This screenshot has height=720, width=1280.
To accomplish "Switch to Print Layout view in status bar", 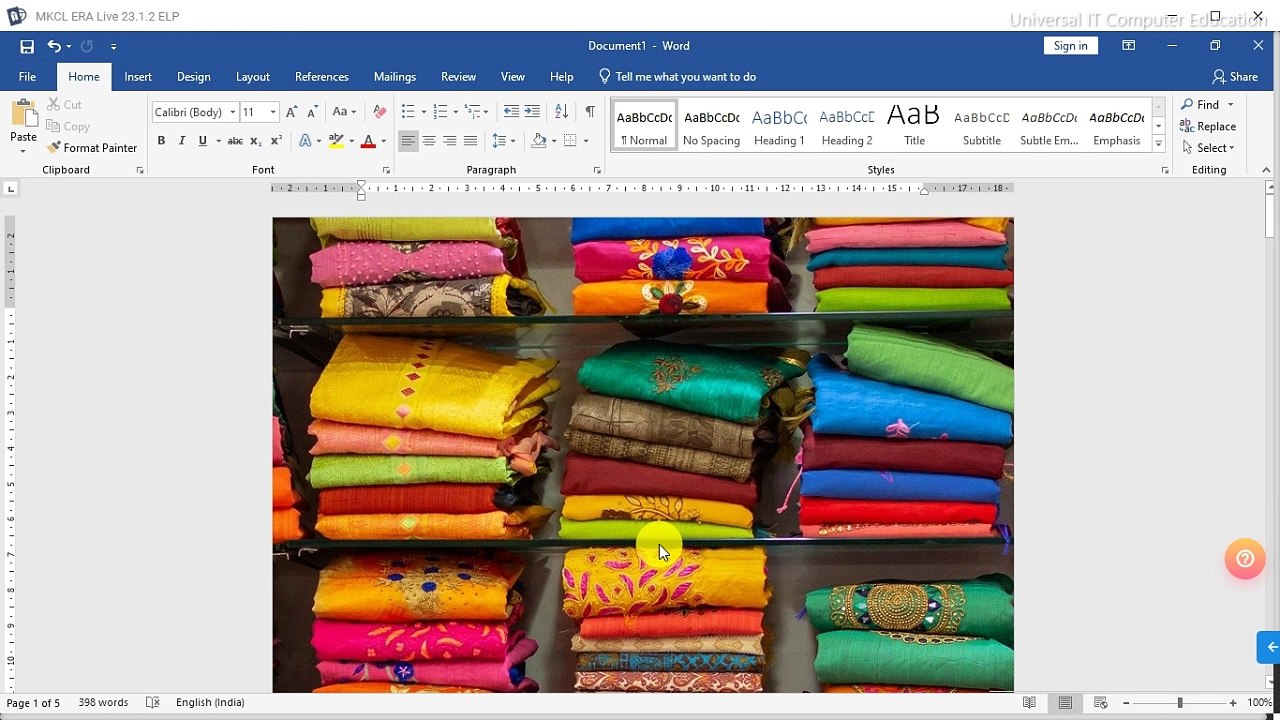I will point(1065,703).
